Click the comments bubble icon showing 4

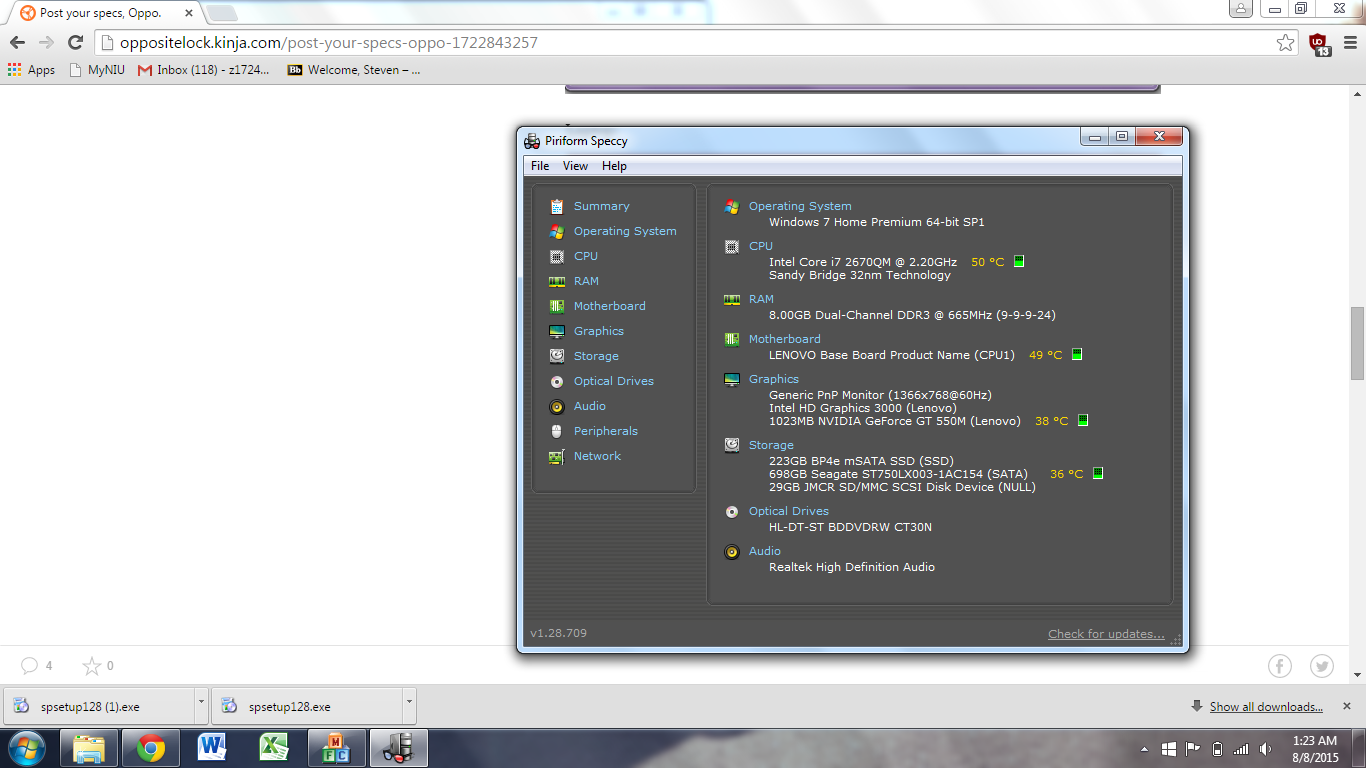[30, 665]
